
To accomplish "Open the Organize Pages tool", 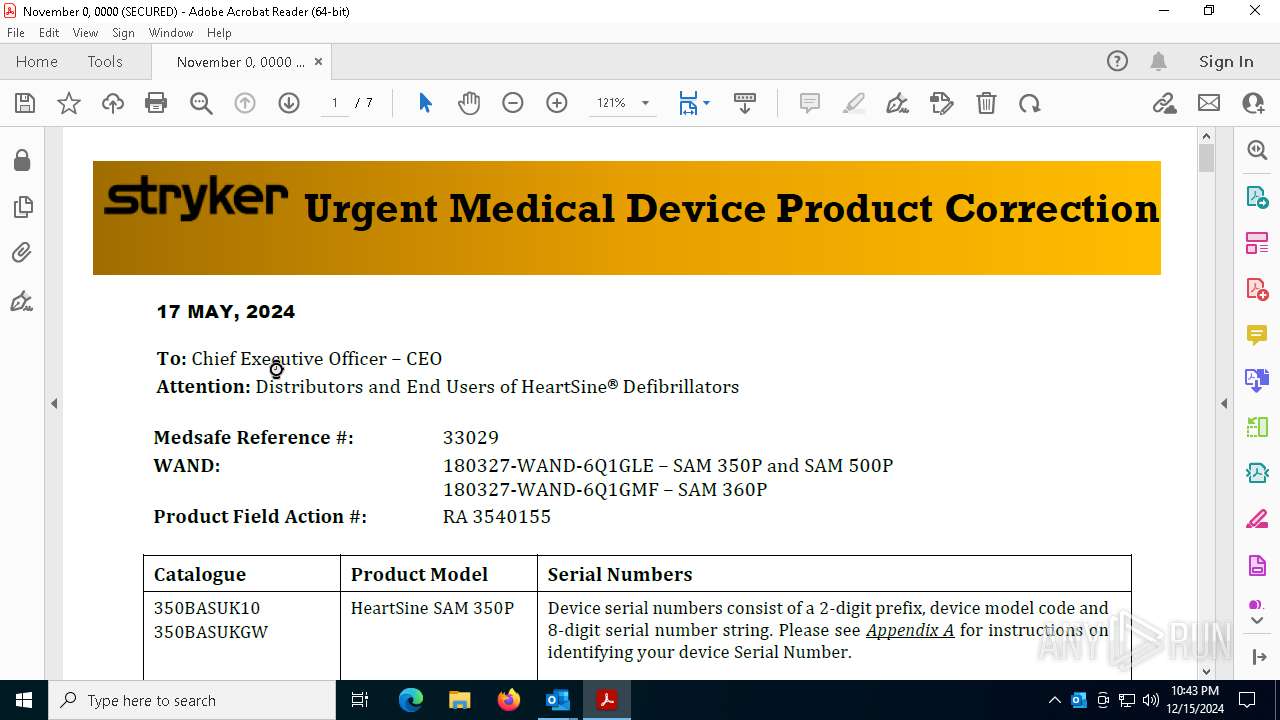I will (1257, 428).
